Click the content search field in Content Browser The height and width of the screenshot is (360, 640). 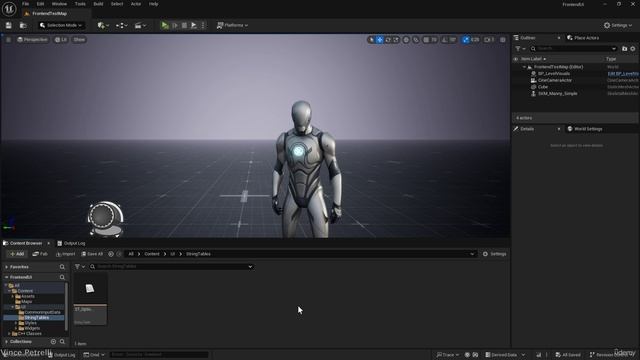tap(171, 267)
